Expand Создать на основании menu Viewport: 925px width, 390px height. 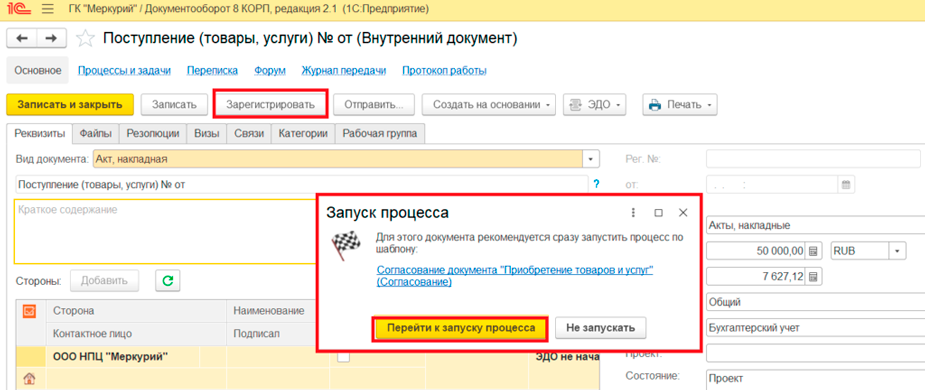[x=489, y=105]
